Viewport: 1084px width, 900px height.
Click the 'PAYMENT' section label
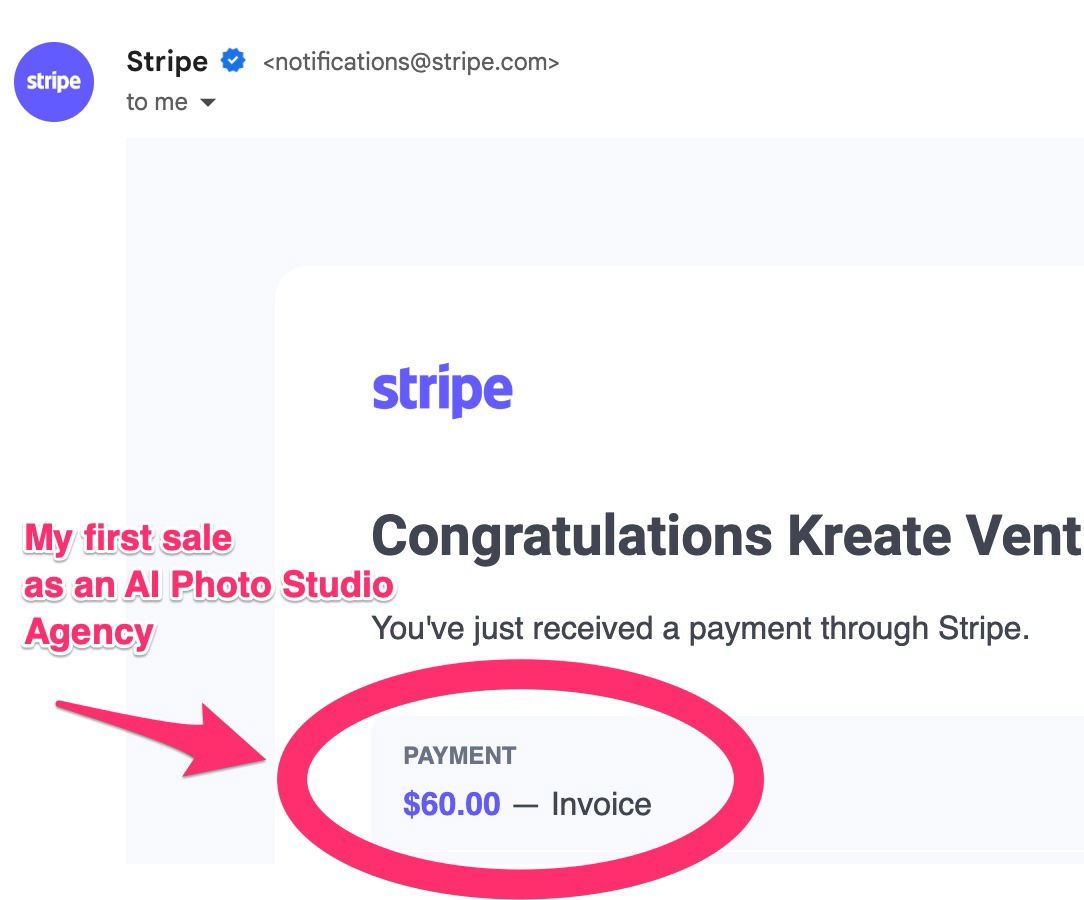460,756
